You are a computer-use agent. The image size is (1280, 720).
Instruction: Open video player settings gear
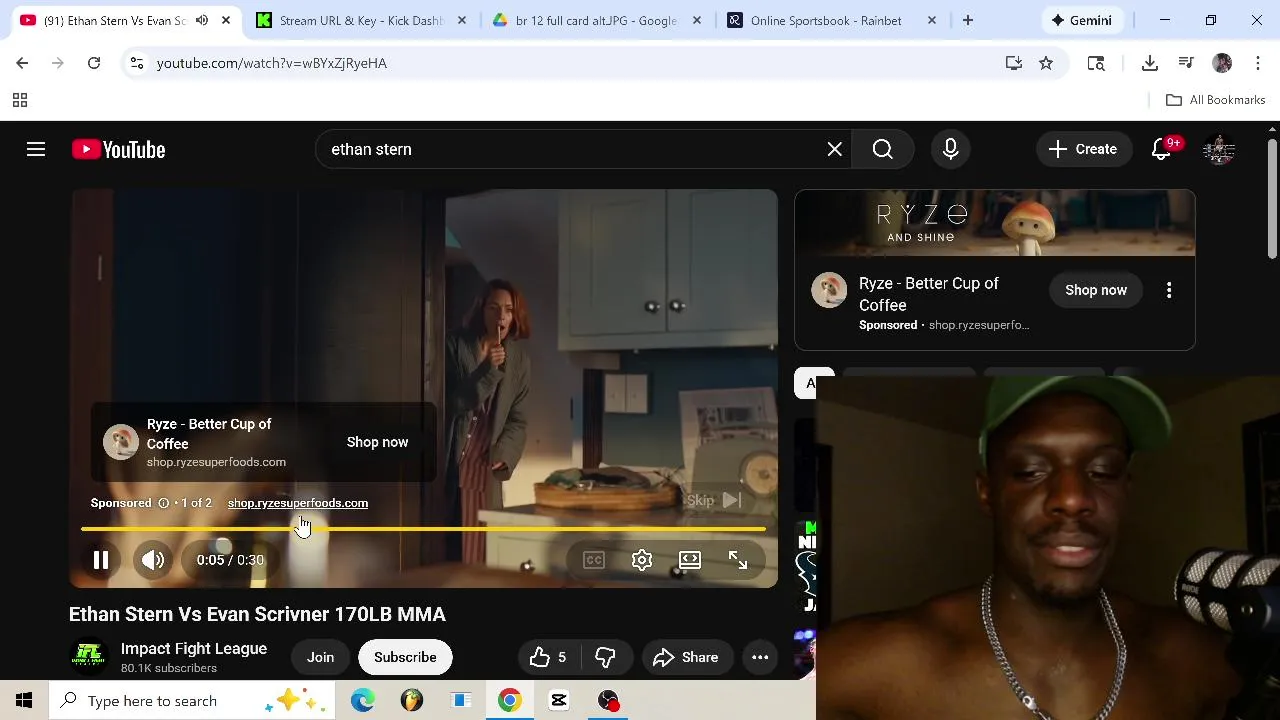tap(642, 560)
